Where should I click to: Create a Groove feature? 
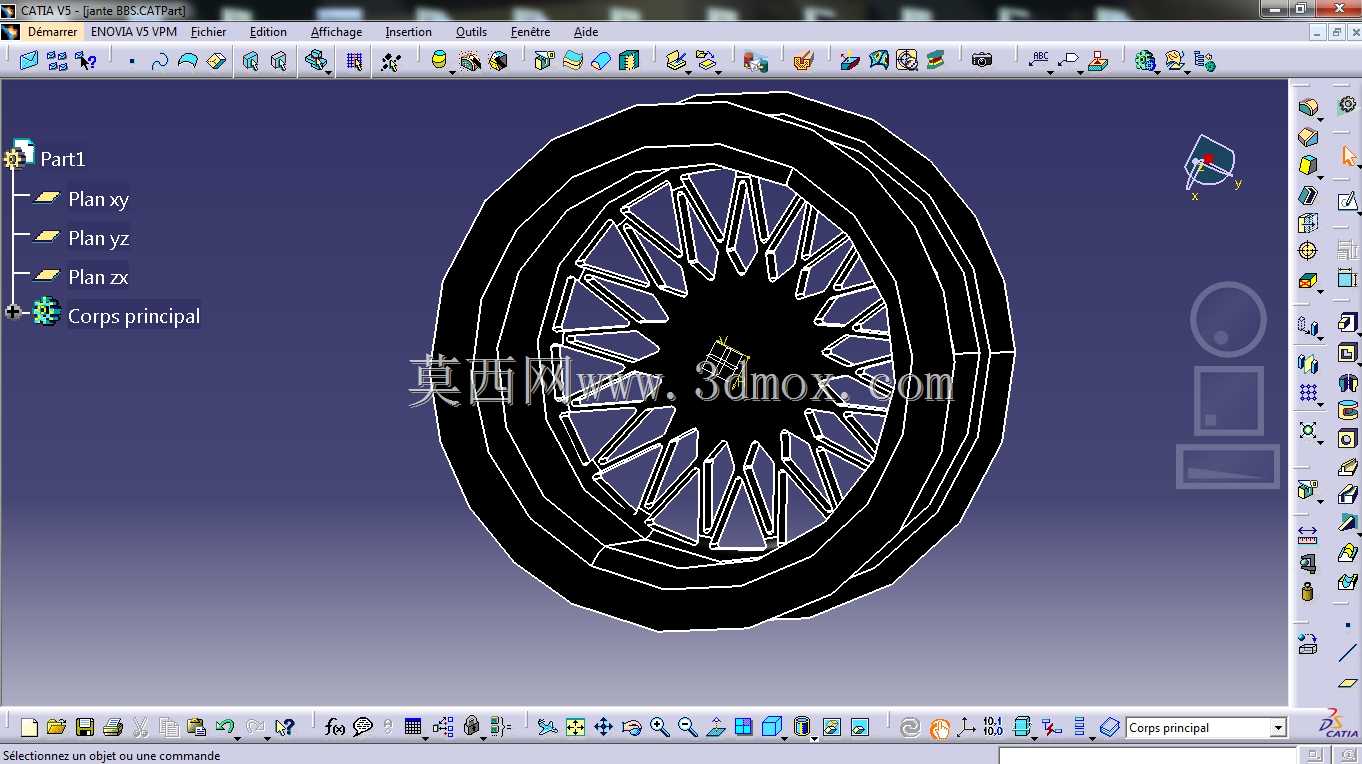tap(1347, 410)
